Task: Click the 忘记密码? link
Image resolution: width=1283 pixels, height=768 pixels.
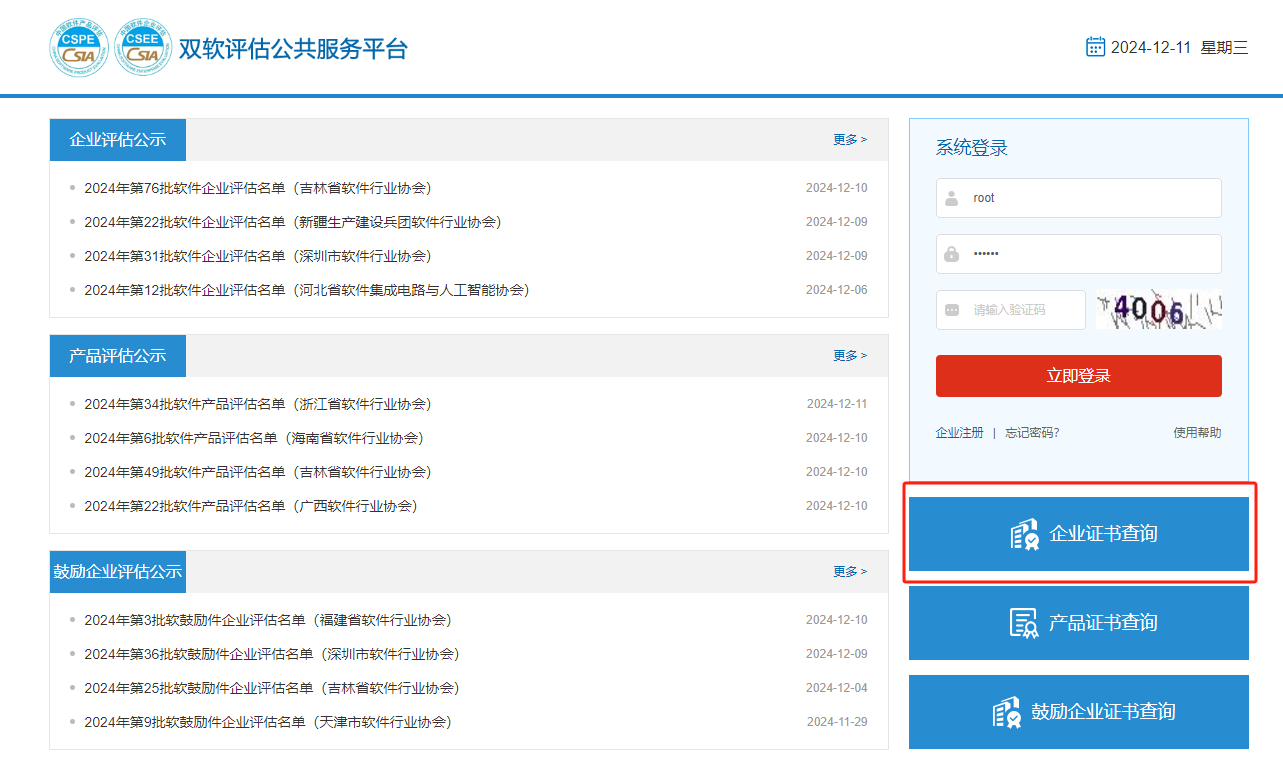Action: pyautogui.click(x=1032, y=433)
